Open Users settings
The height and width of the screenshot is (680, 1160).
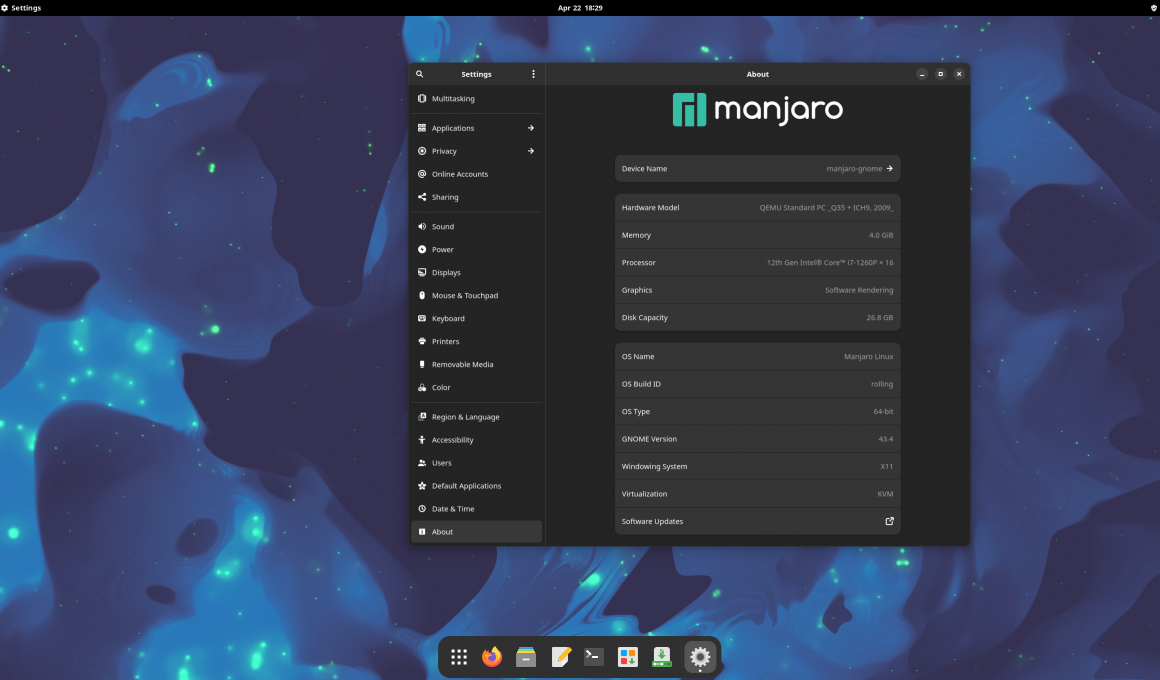[444, 462]
